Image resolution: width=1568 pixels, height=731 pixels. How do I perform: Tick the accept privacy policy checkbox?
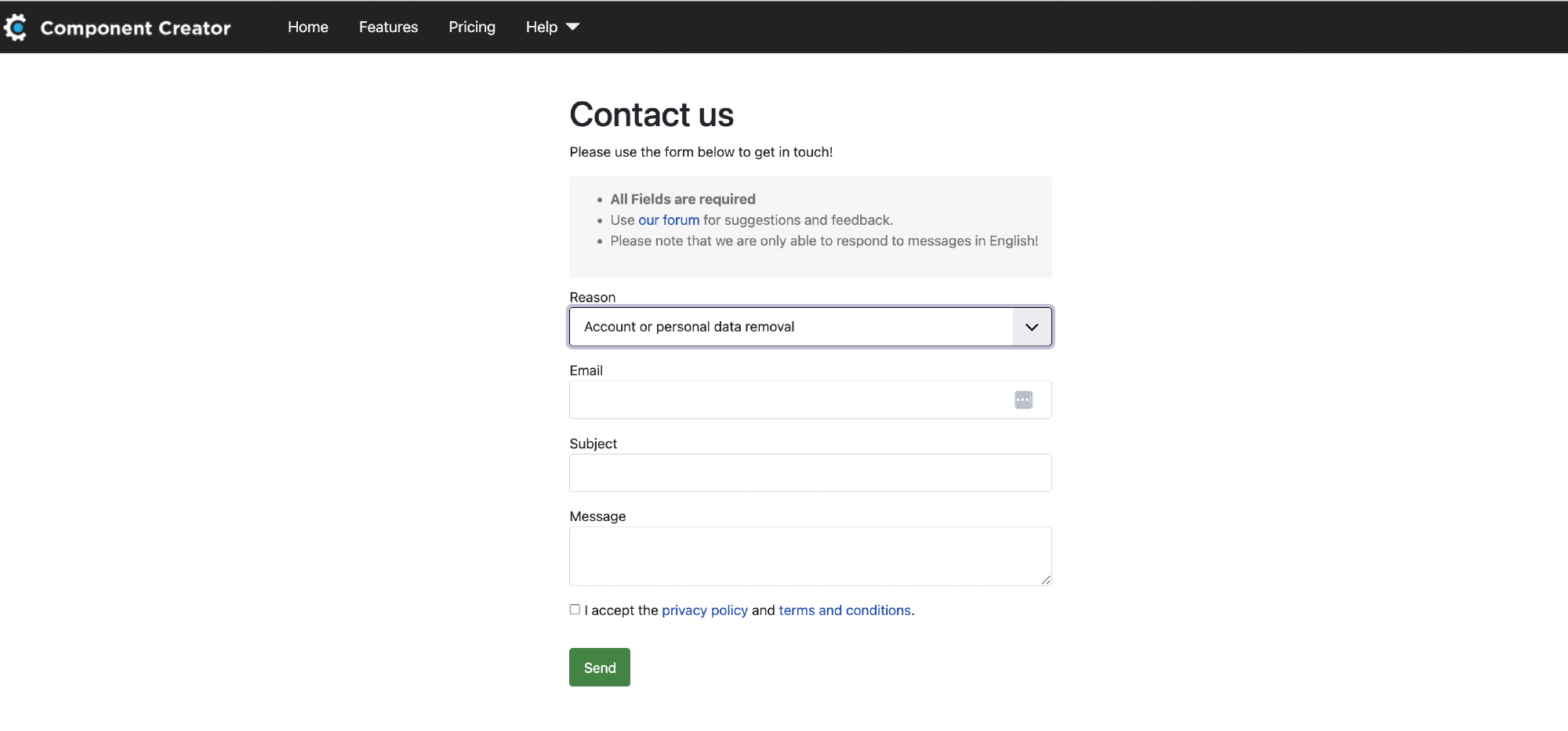tap(575, 610)
